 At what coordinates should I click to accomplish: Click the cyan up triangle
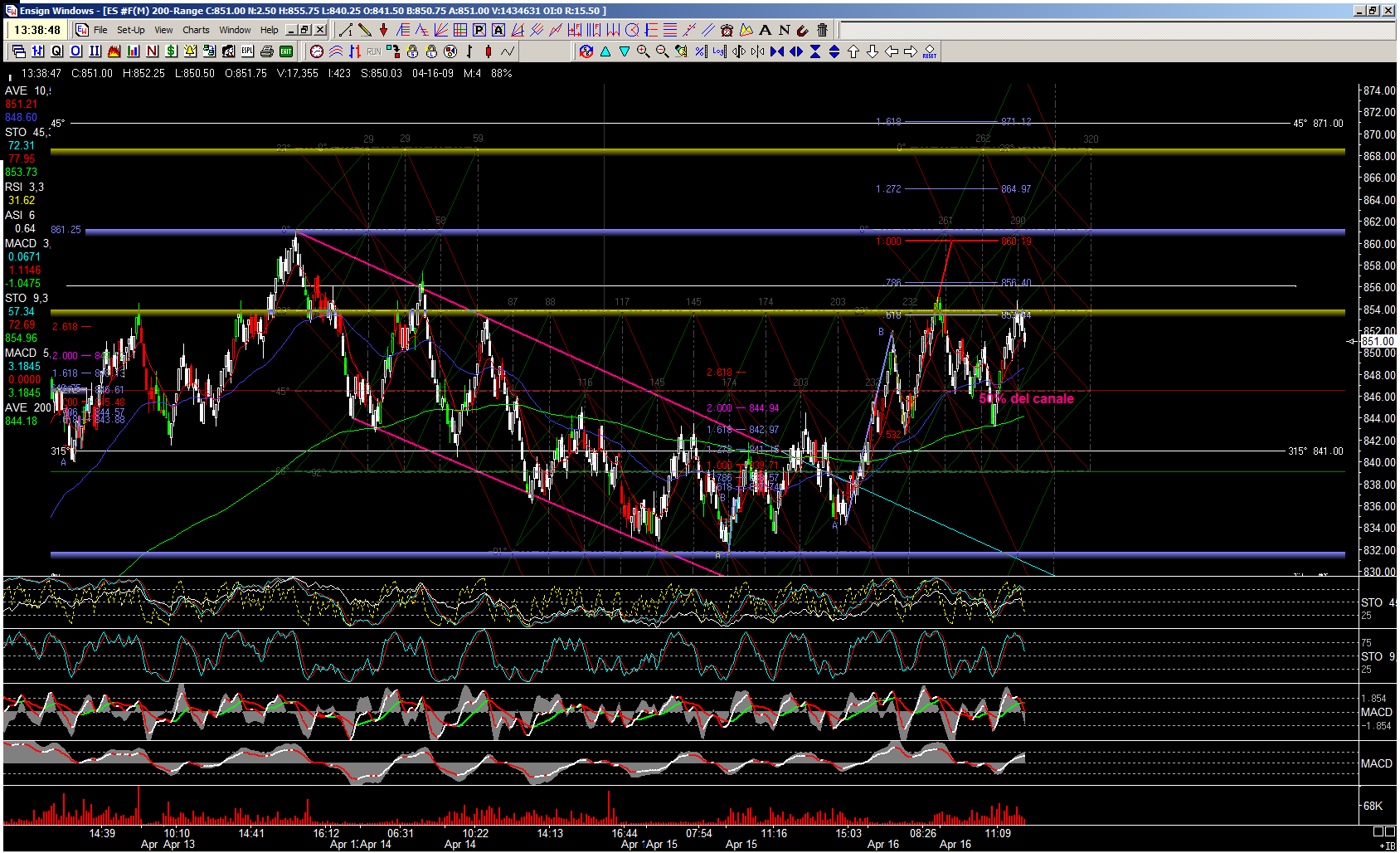click(605, 51)
